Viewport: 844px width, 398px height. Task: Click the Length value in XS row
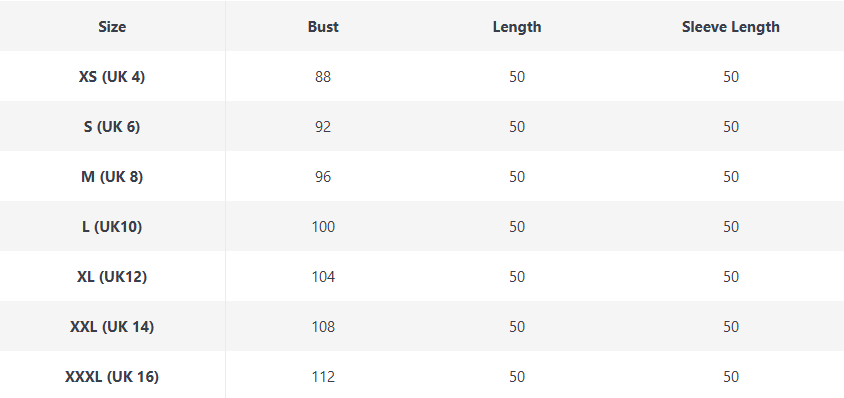[517, 77]
